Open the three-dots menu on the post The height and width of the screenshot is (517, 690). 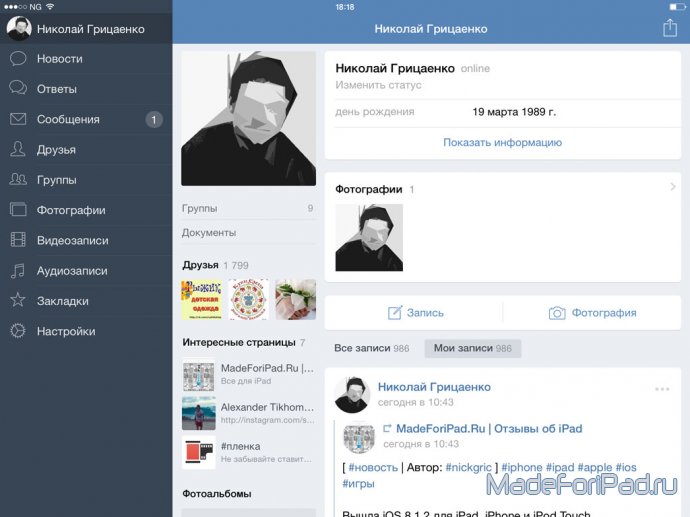click(x=662, y=389)
